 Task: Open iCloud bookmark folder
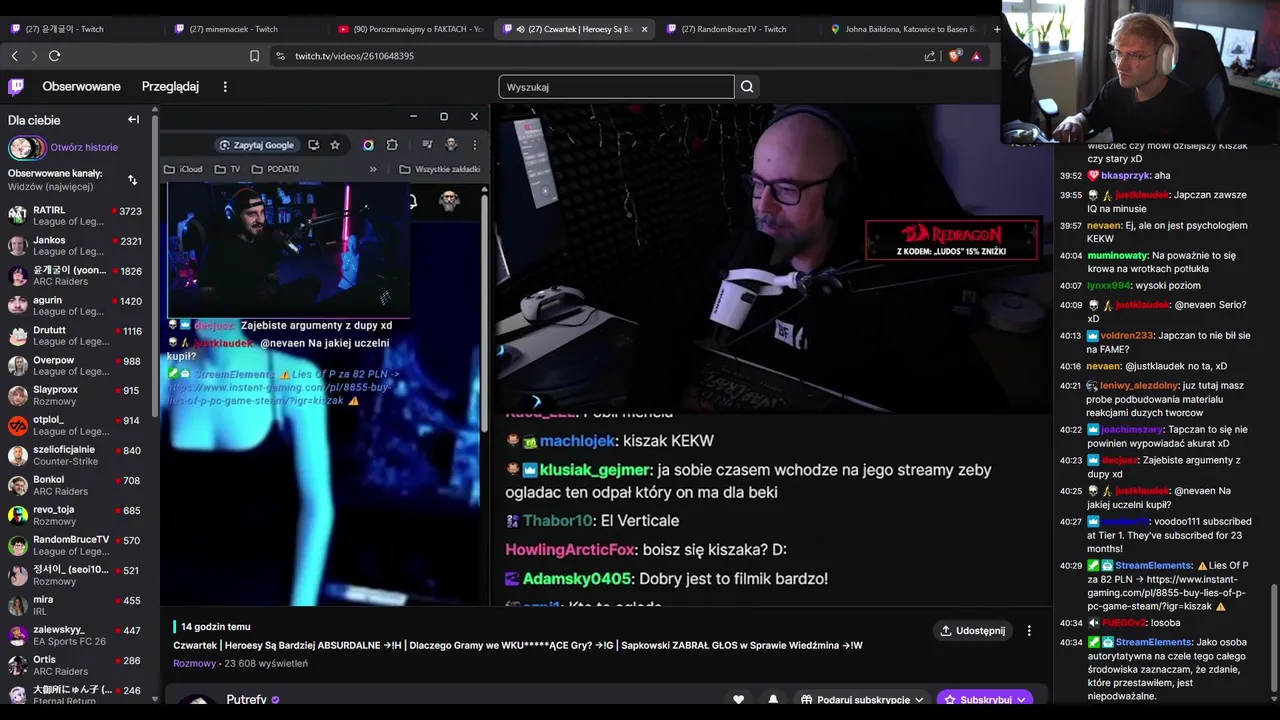click(x=183, y=169)
